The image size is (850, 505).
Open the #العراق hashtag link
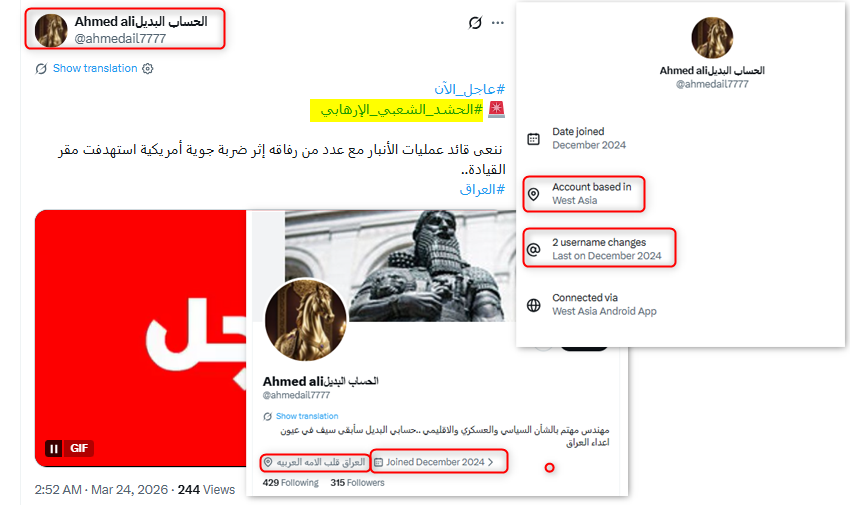pyautogui.click(x=482, y=189)
